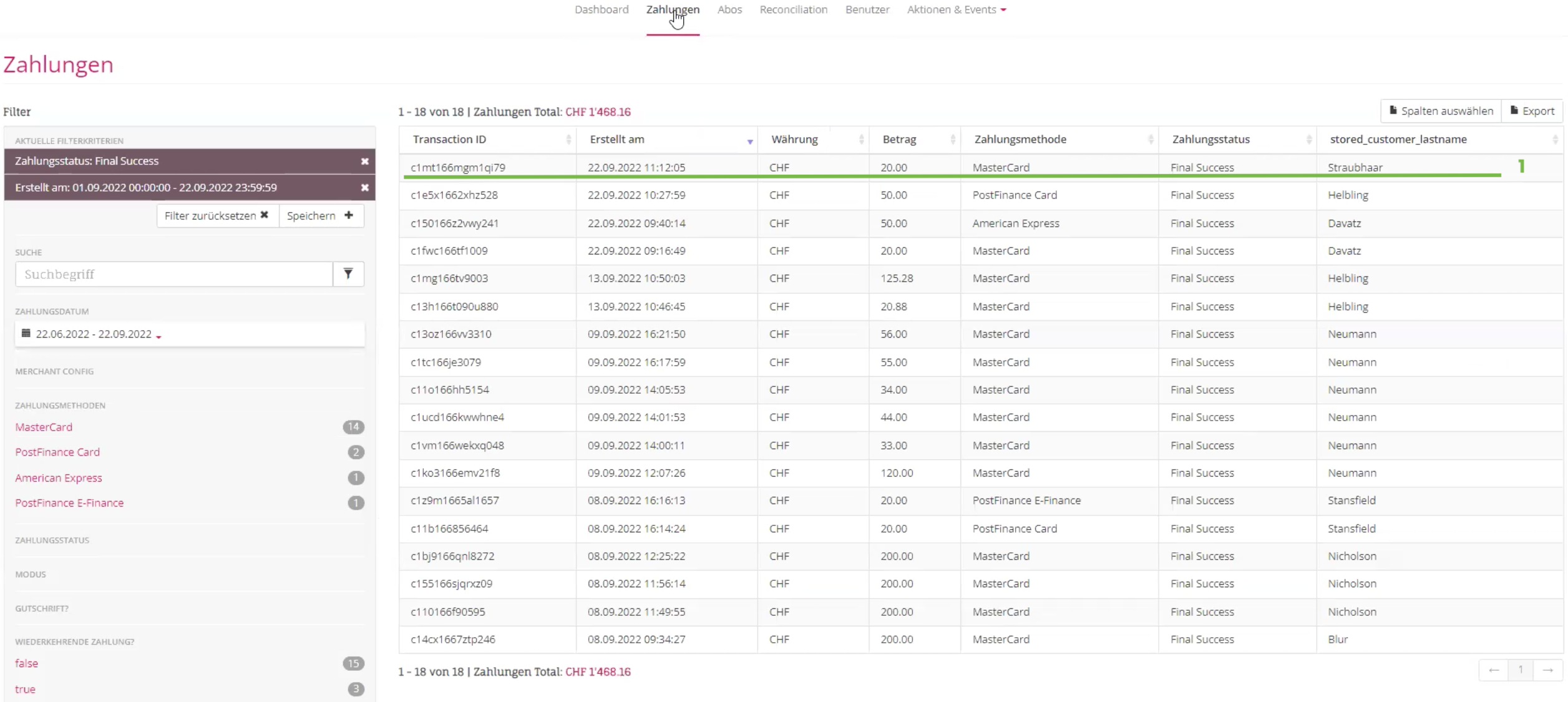Click the Export button
Viewport: 1568px width, 702px height.
tap(1532, 111)
